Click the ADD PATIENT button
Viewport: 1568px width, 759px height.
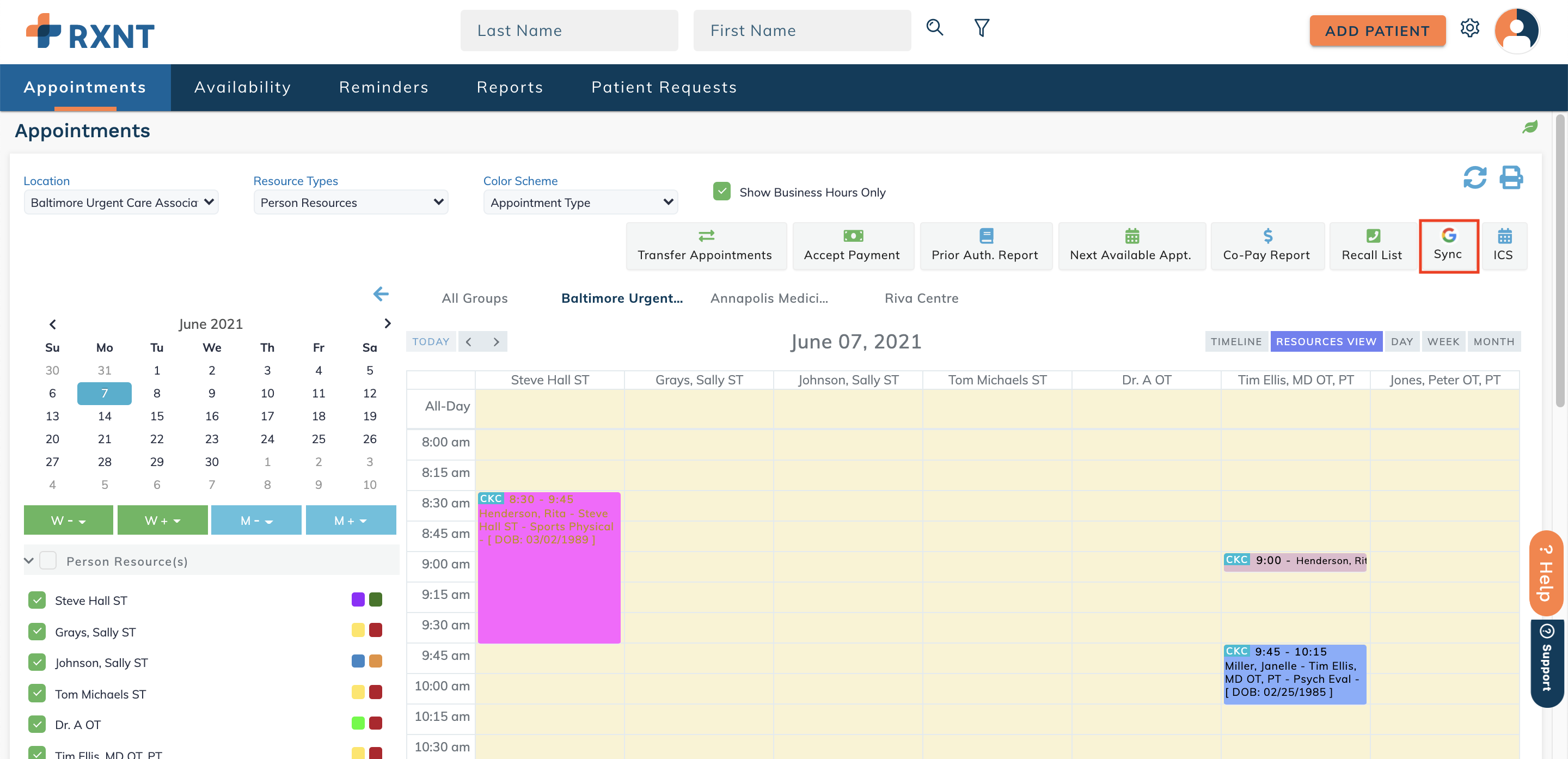pyautogui.click(x=1377, y=31)
